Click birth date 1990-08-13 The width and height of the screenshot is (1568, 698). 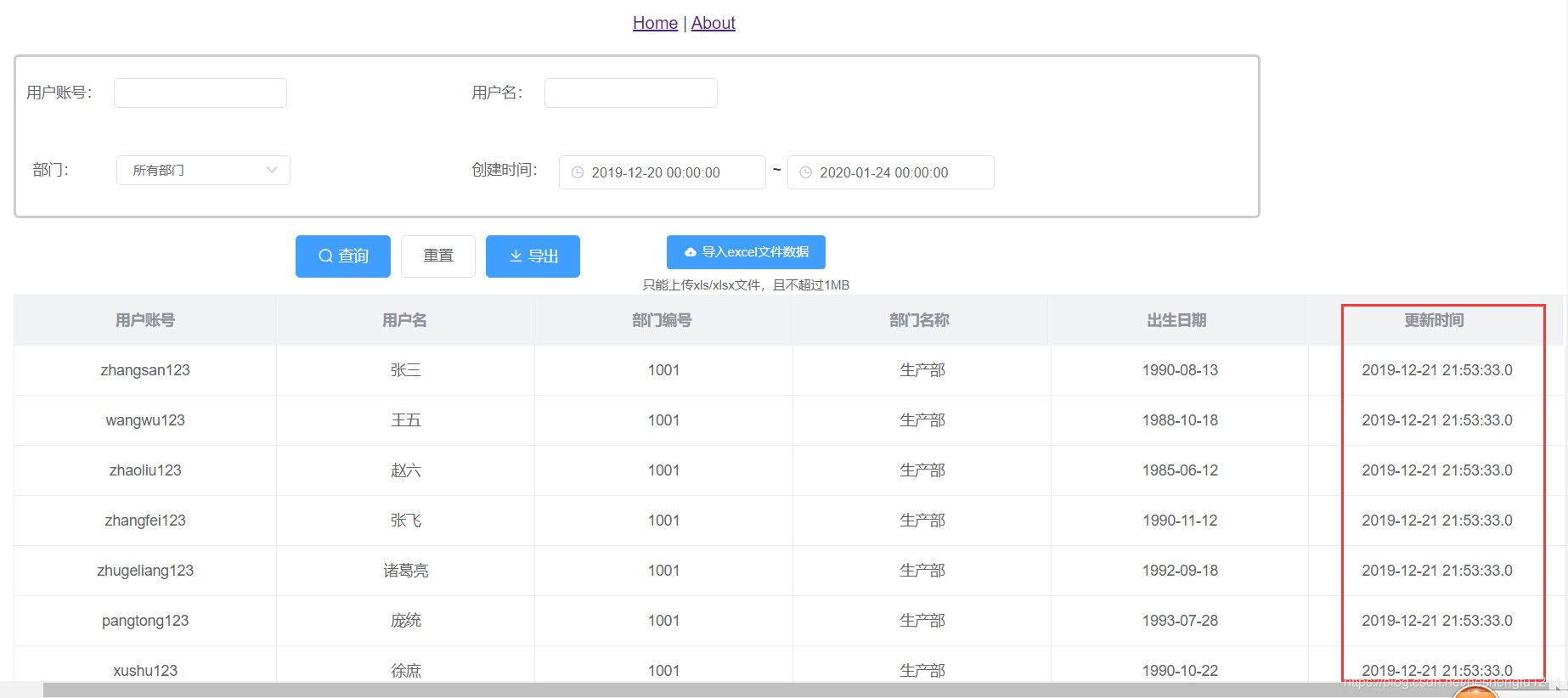pyautogui.click(x=1180, y=370)
